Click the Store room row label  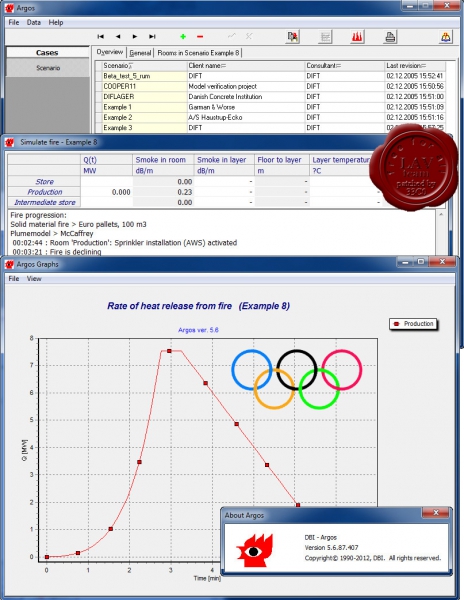point(44,182)
